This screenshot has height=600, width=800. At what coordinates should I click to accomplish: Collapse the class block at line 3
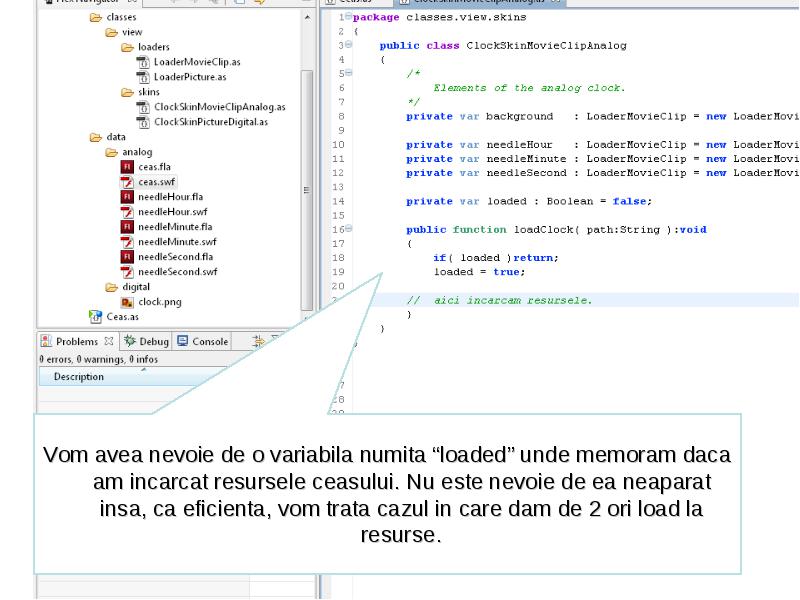tap(348, 45)
